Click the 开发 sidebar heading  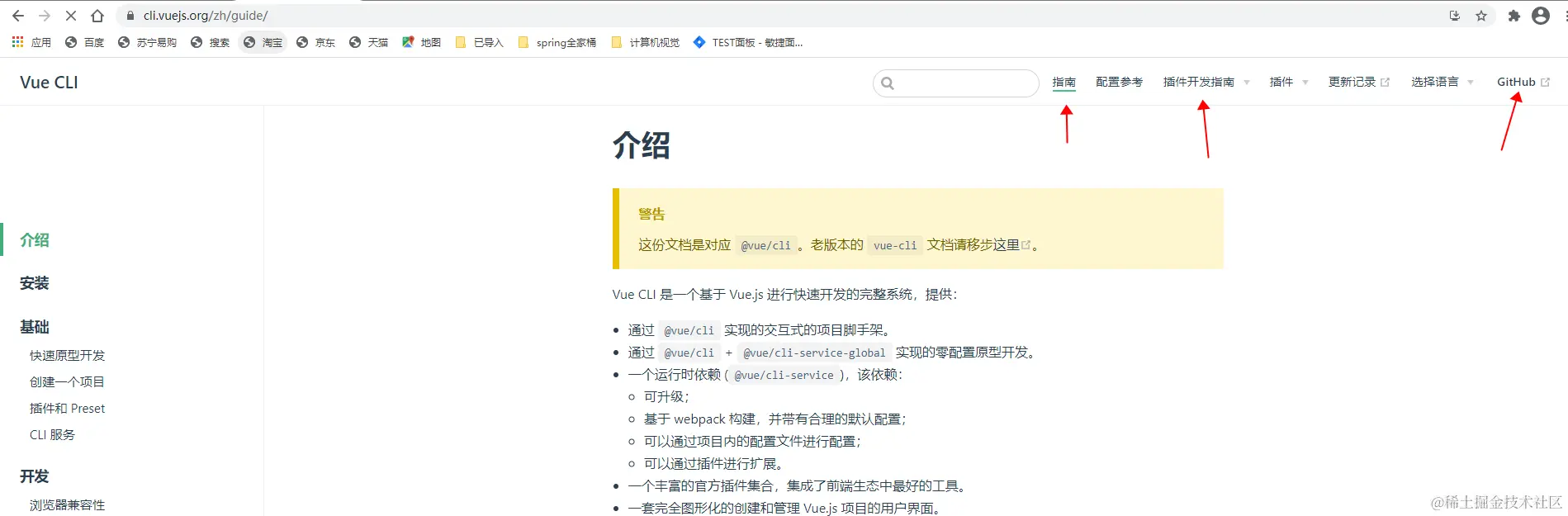[x=35, y=476]
